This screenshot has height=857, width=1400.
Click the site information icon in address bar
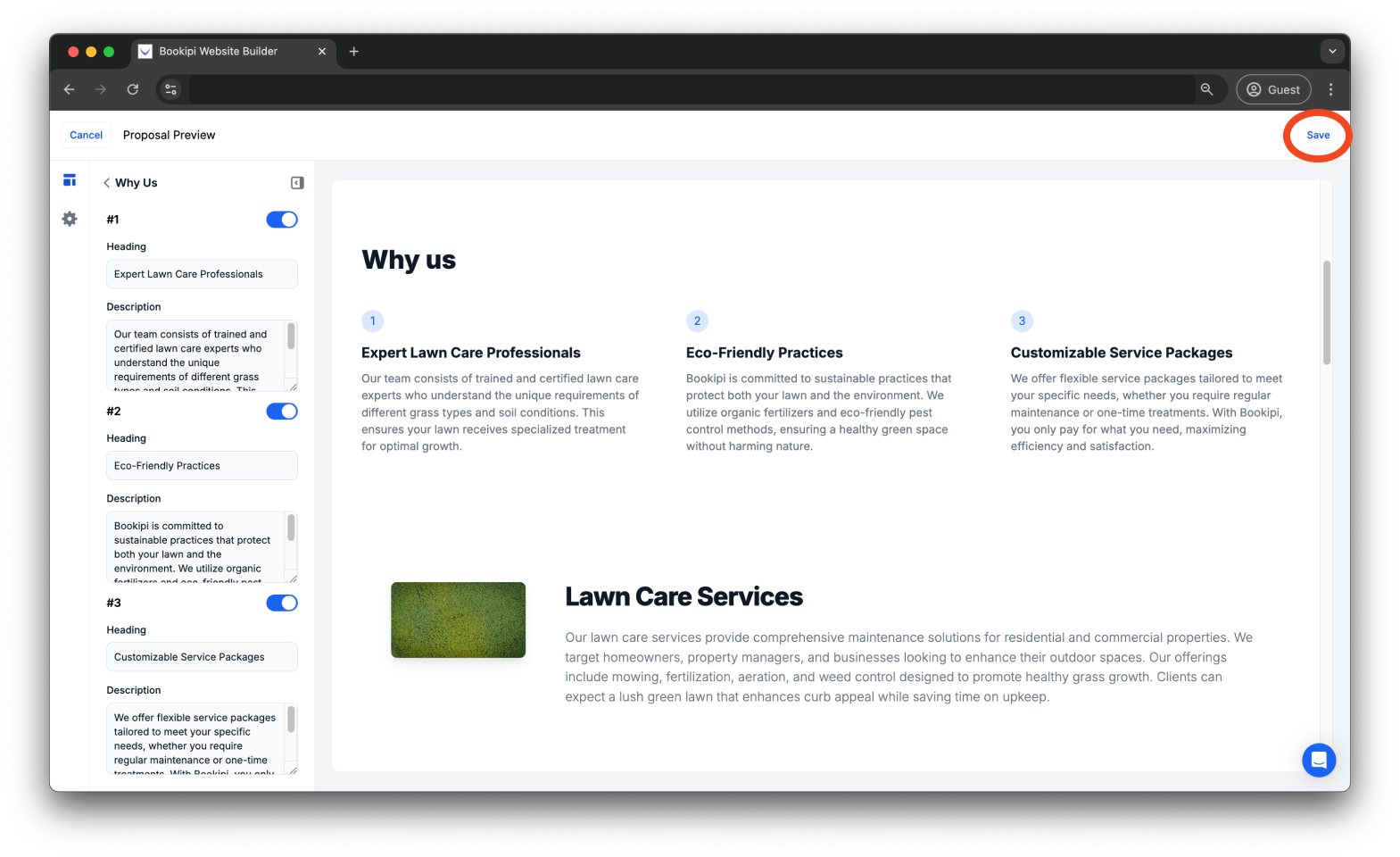point(171,89)
